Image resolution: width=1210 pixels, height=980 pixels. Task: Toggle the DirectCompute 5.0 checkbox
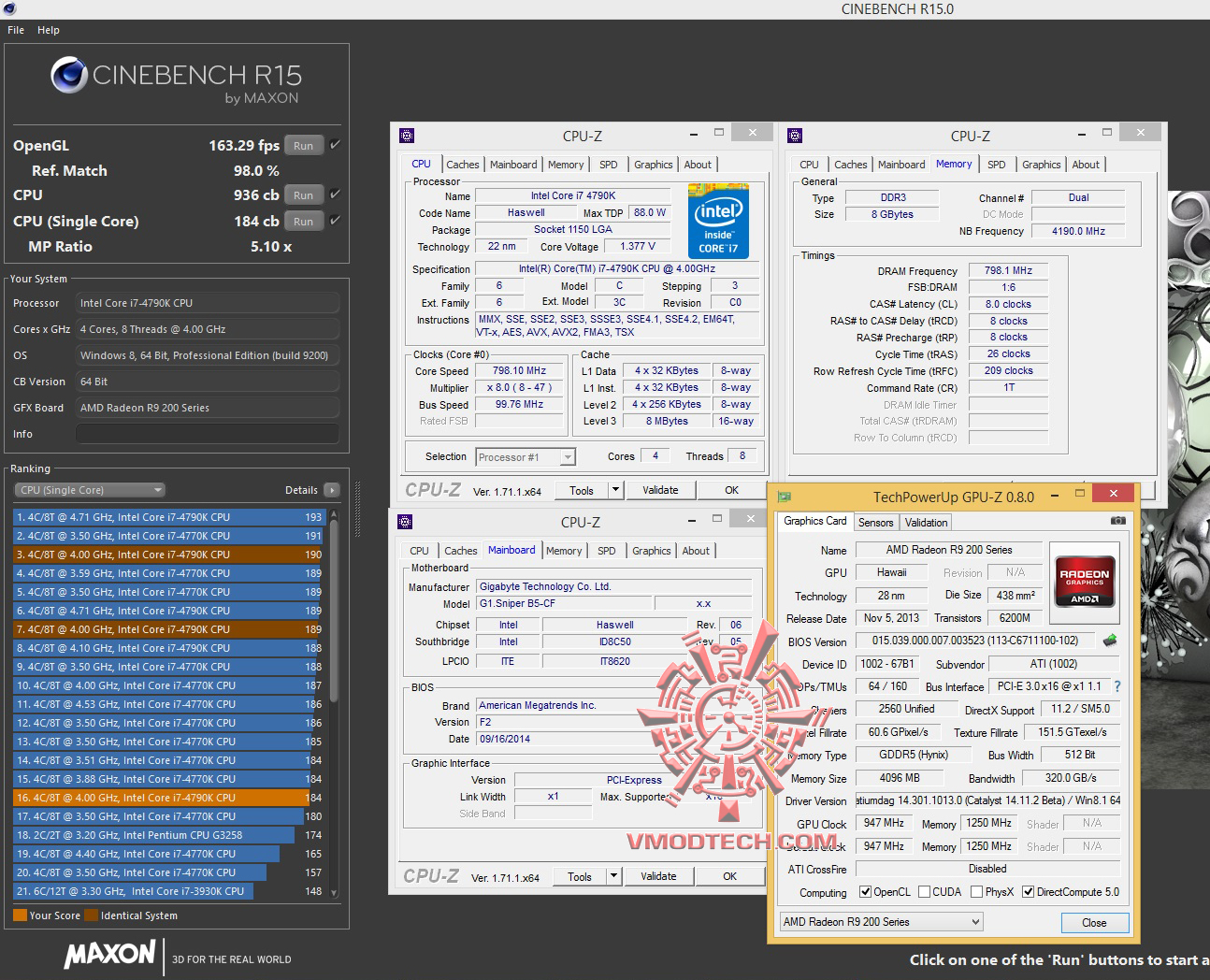point(1029,892)
